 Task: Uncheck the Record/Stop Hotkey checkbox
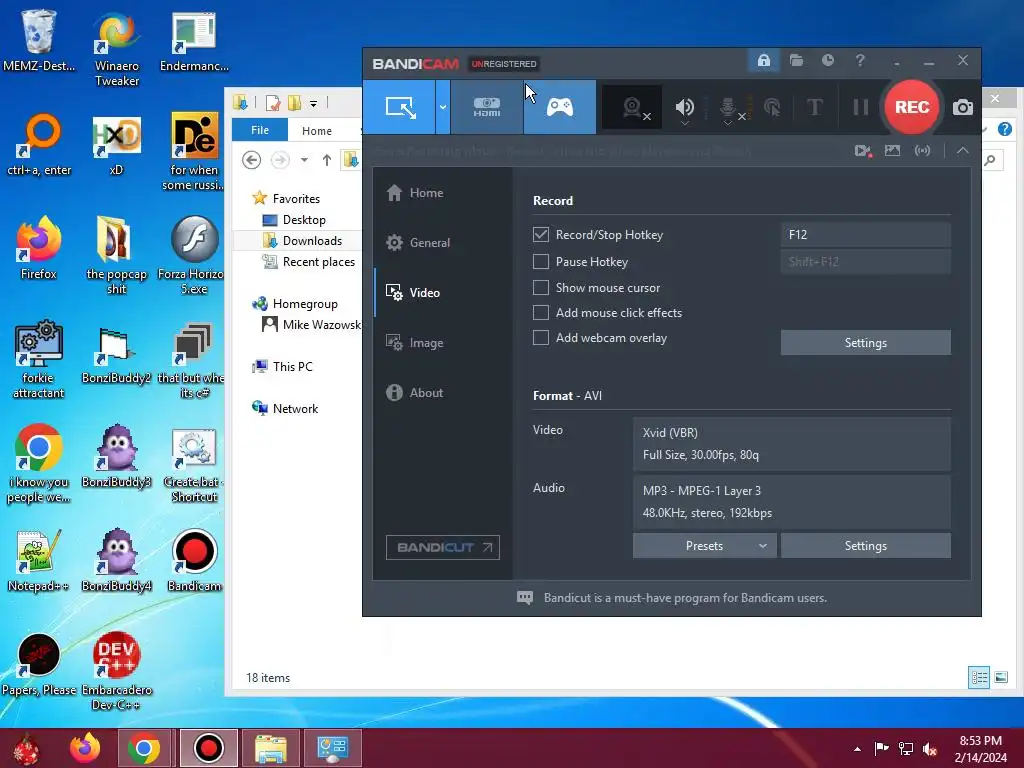point(541,234)
